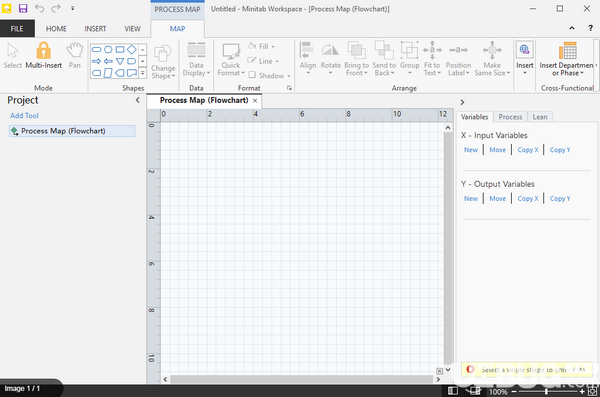Switch to the Pan hand tool

point(75,56)
